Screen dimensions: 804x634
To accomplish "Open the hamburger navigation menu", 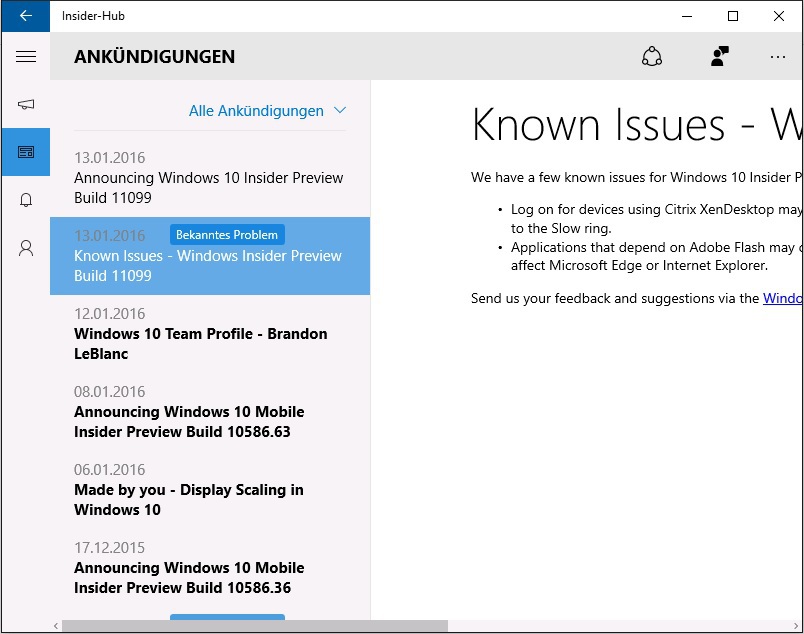I will coord(26,56).
